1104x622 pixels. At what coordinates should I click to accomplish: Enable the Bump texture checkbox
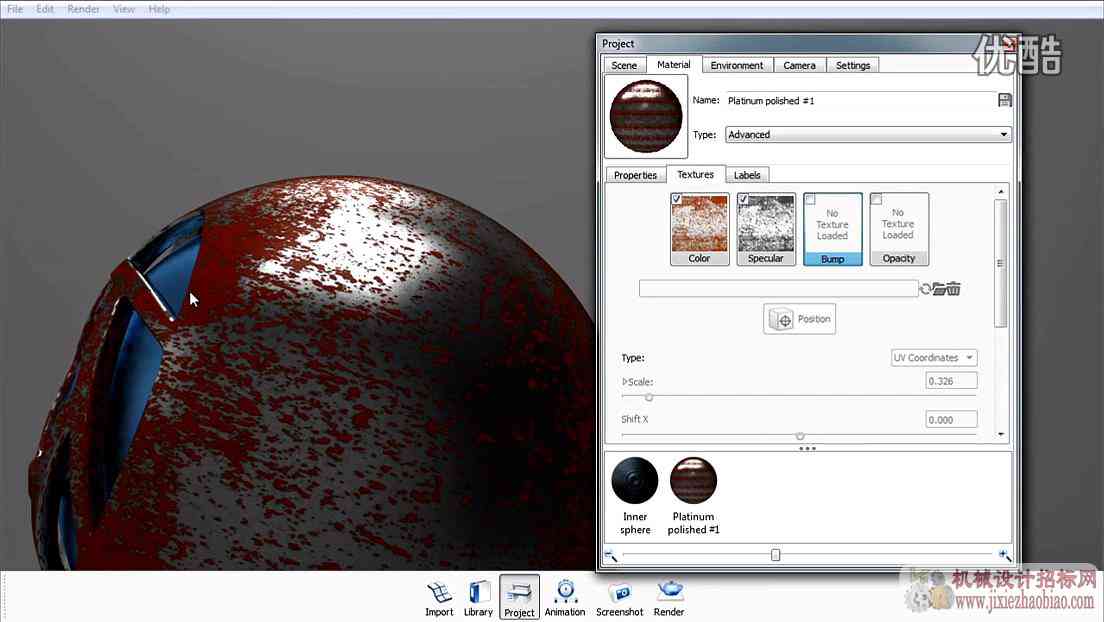pos(810,200)
